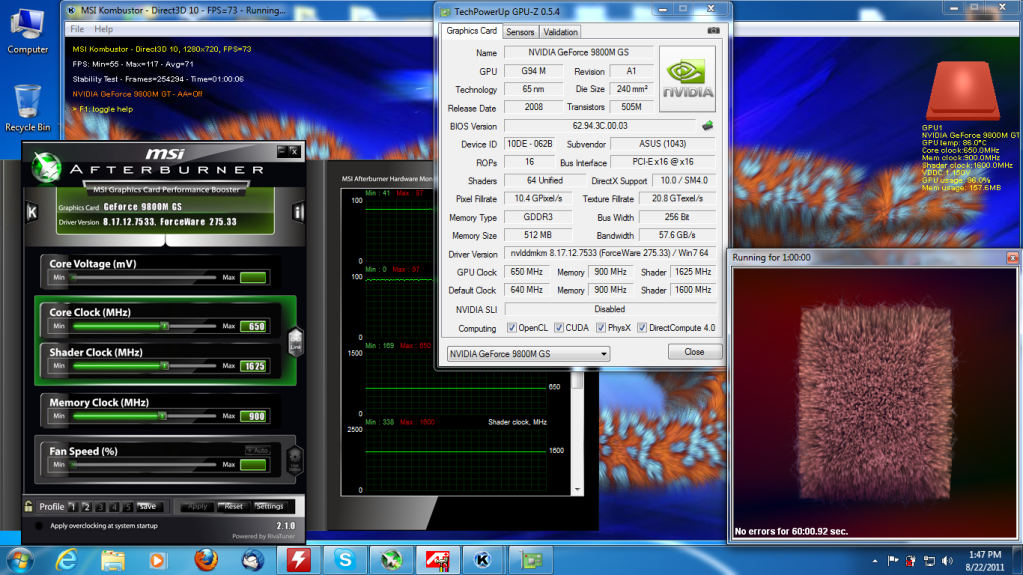Click the Afterburner profile save button

[x=148, y=506]
